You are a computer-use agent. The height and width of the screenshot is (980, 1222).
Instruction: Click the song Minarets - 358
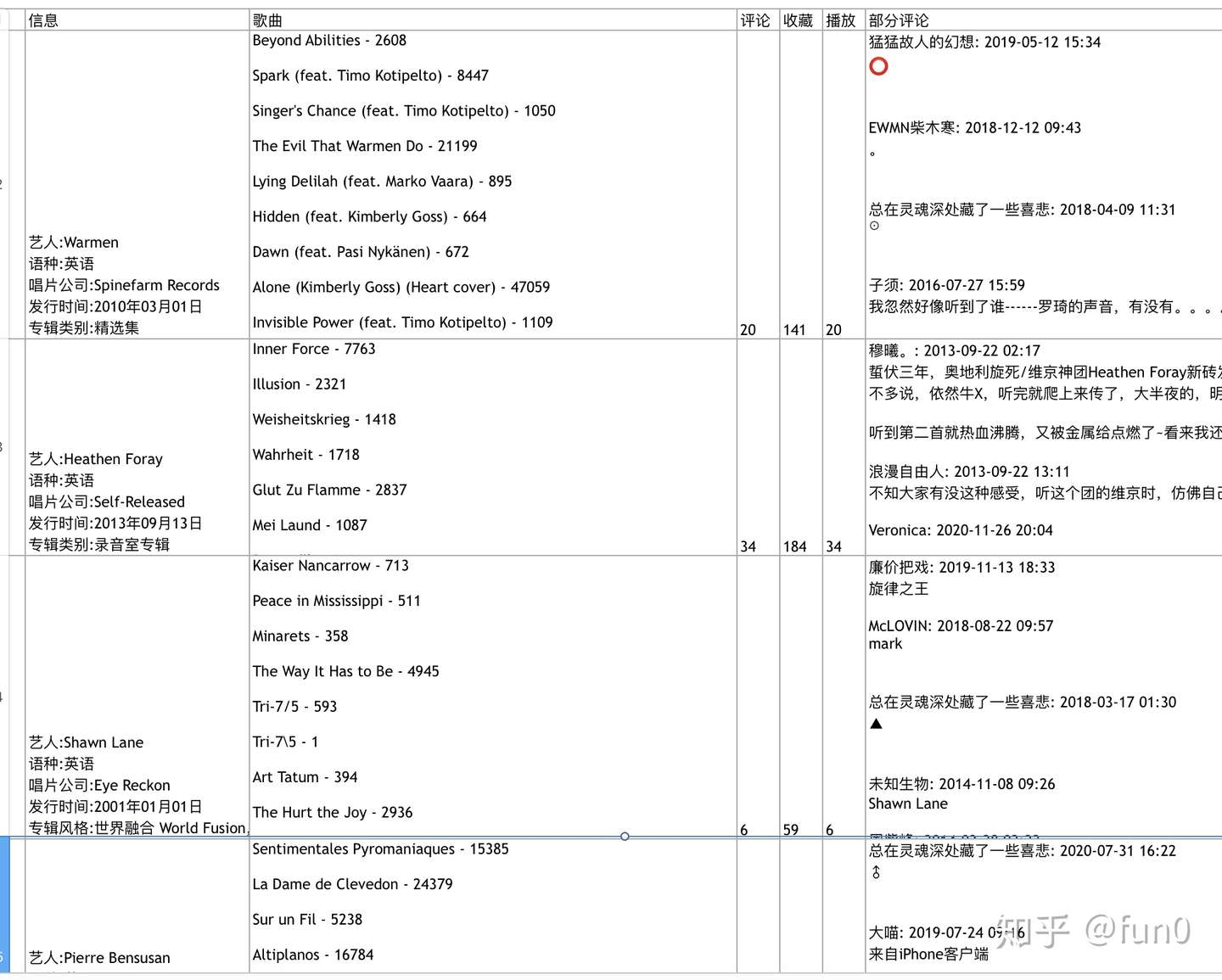(300, 636)
